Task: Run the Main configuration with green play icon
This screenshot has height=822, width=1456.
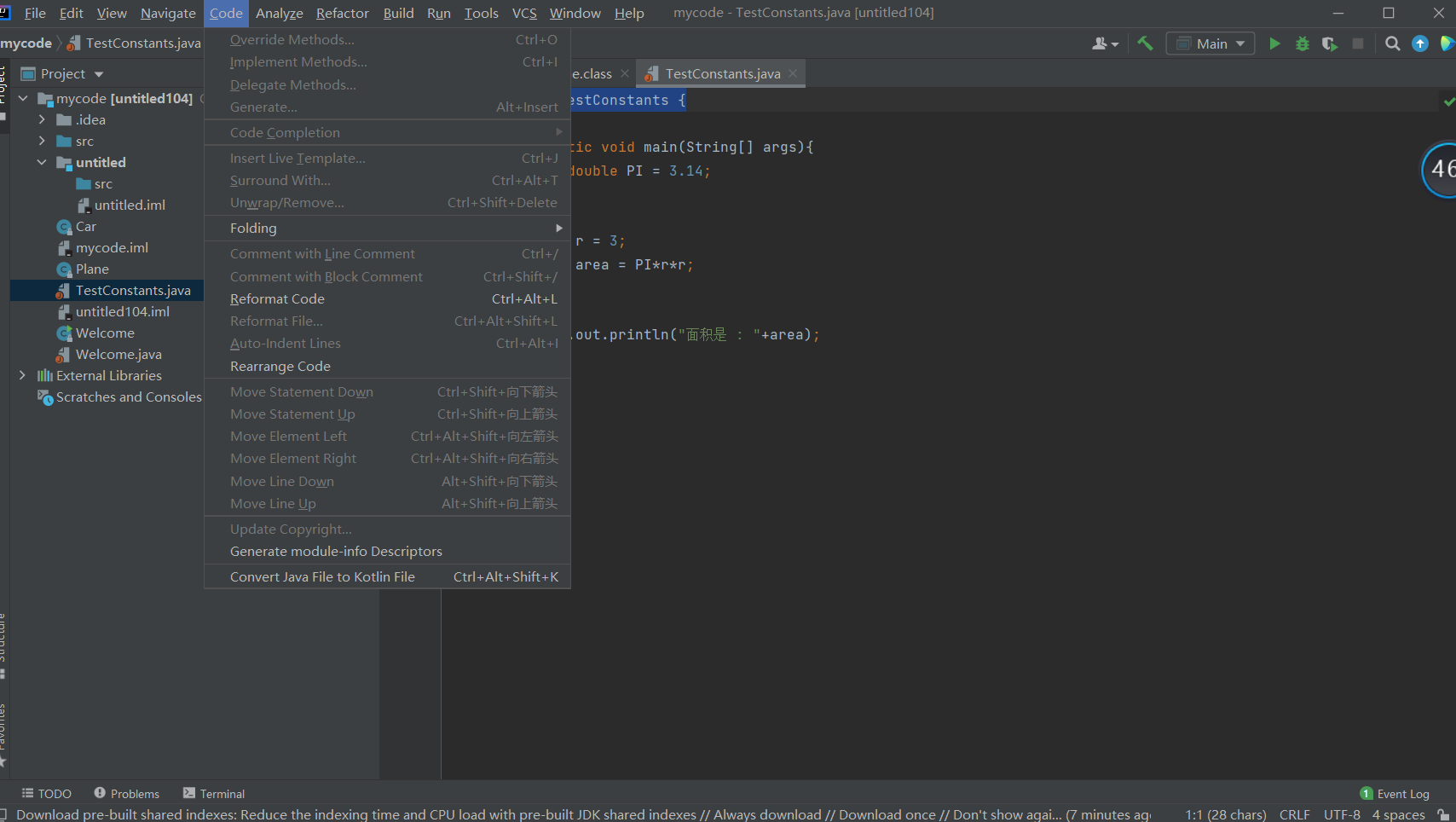Action: (x=1274, y=43)
